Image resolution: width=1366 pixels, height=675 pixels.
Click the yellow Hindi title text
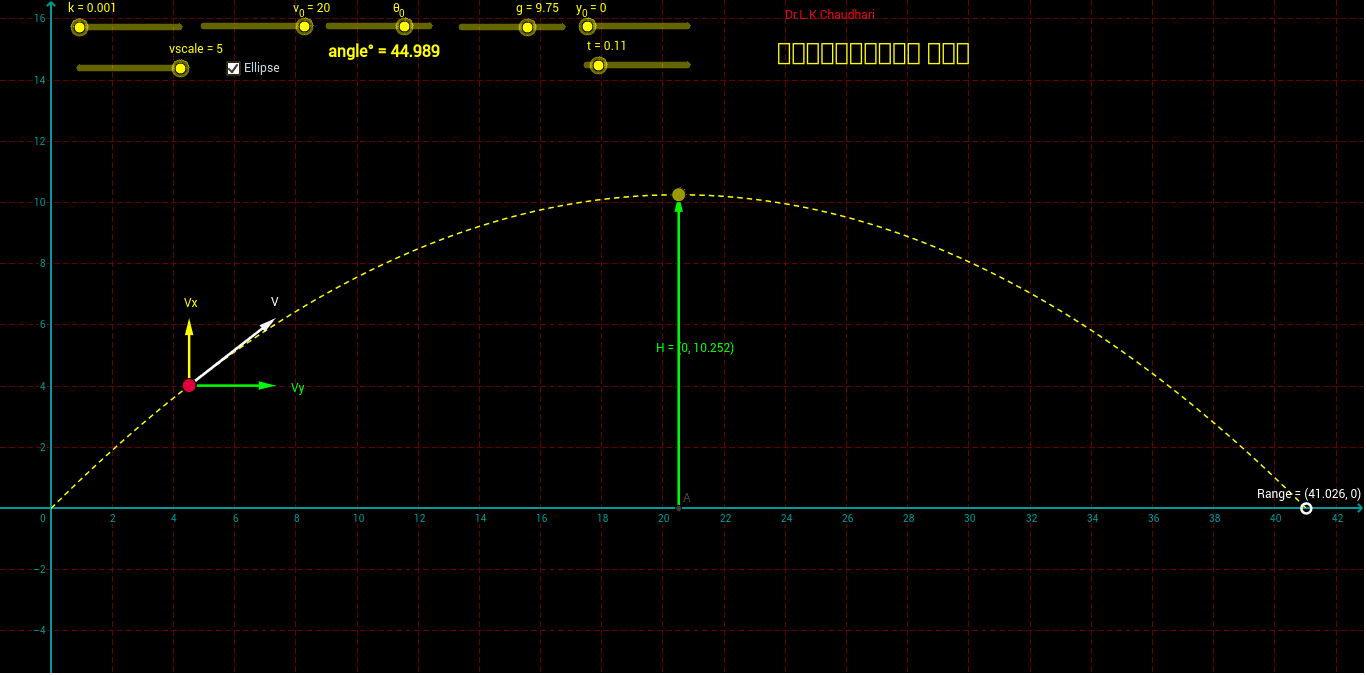coord(871,54)
